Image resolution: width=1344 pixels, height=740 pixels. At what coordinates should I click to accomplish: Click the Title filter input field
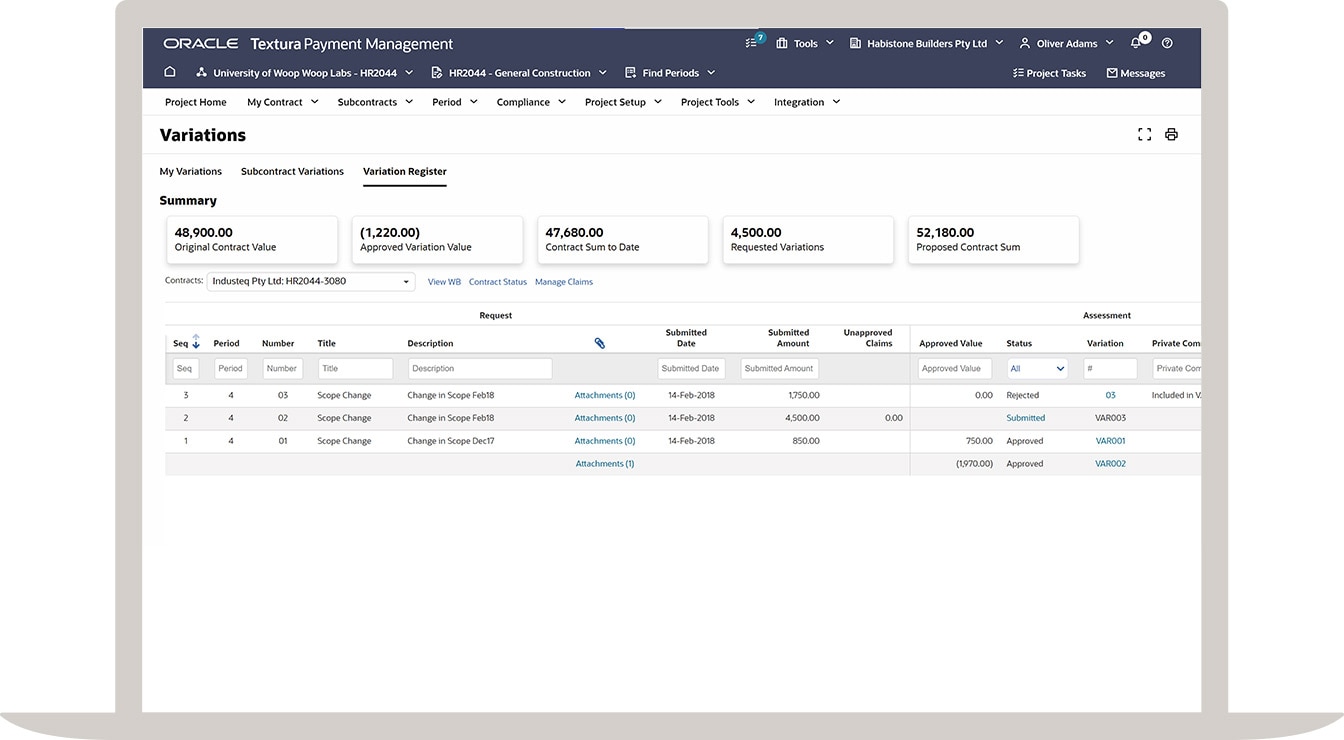pyautogui.click(x=355, y=368)
